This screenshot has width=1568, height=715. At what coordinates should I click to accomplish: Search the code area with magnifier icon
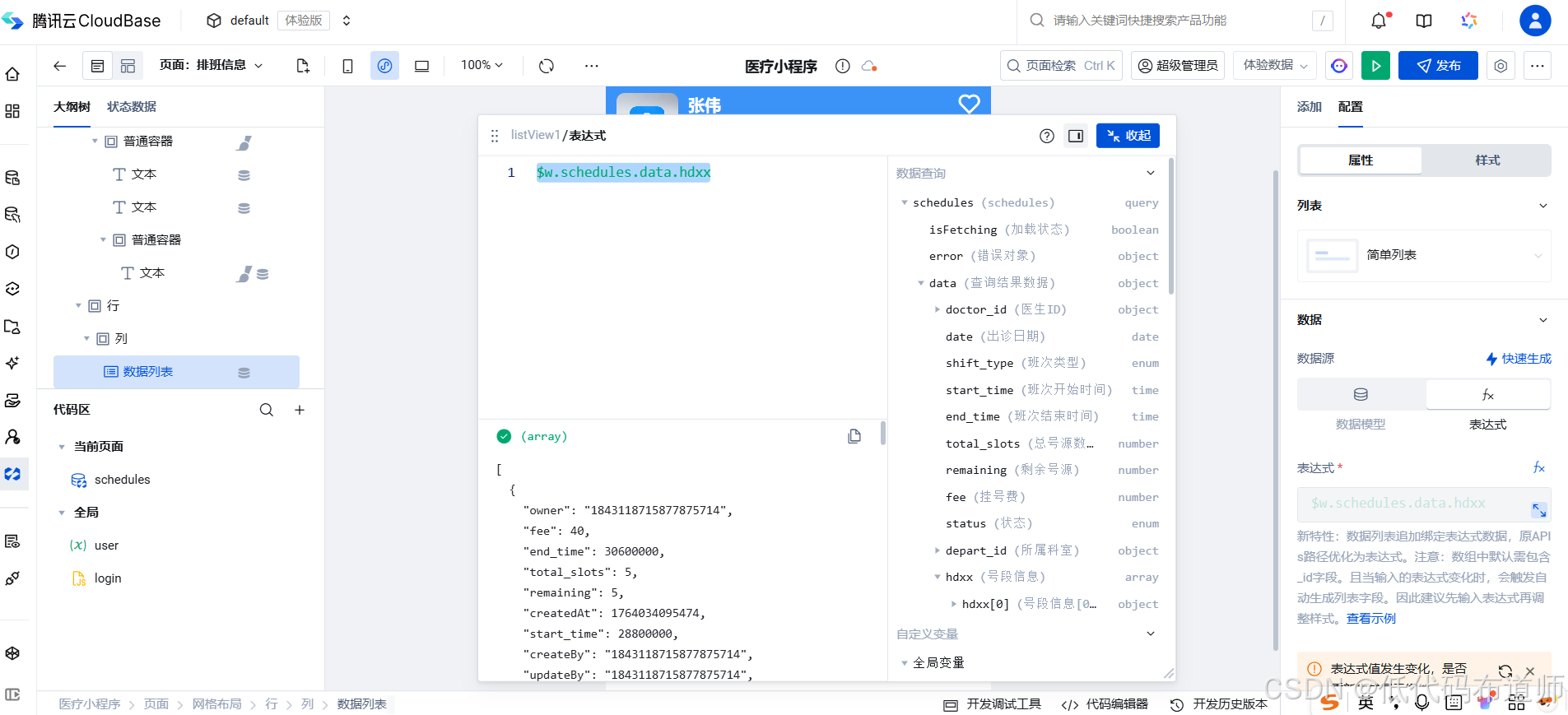click(x=267, y=410)
